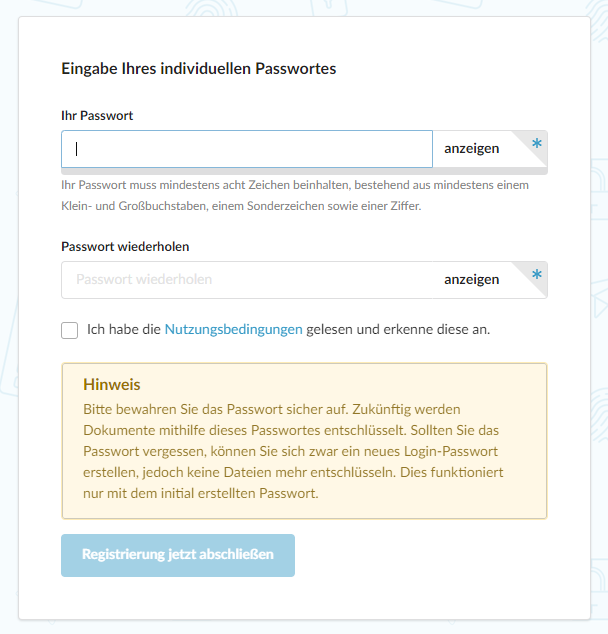Click 'gelesen und erkenne diese an' text
The width and height of the screenshot is (608, 634).
pos(398,329)
